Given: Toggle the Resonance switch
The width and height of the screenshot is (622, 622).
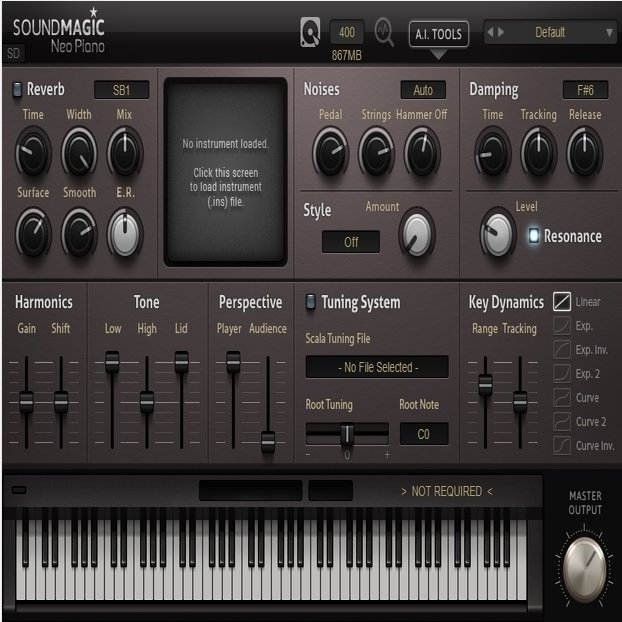Looking at the screenshot, I should tap(534, 235).
